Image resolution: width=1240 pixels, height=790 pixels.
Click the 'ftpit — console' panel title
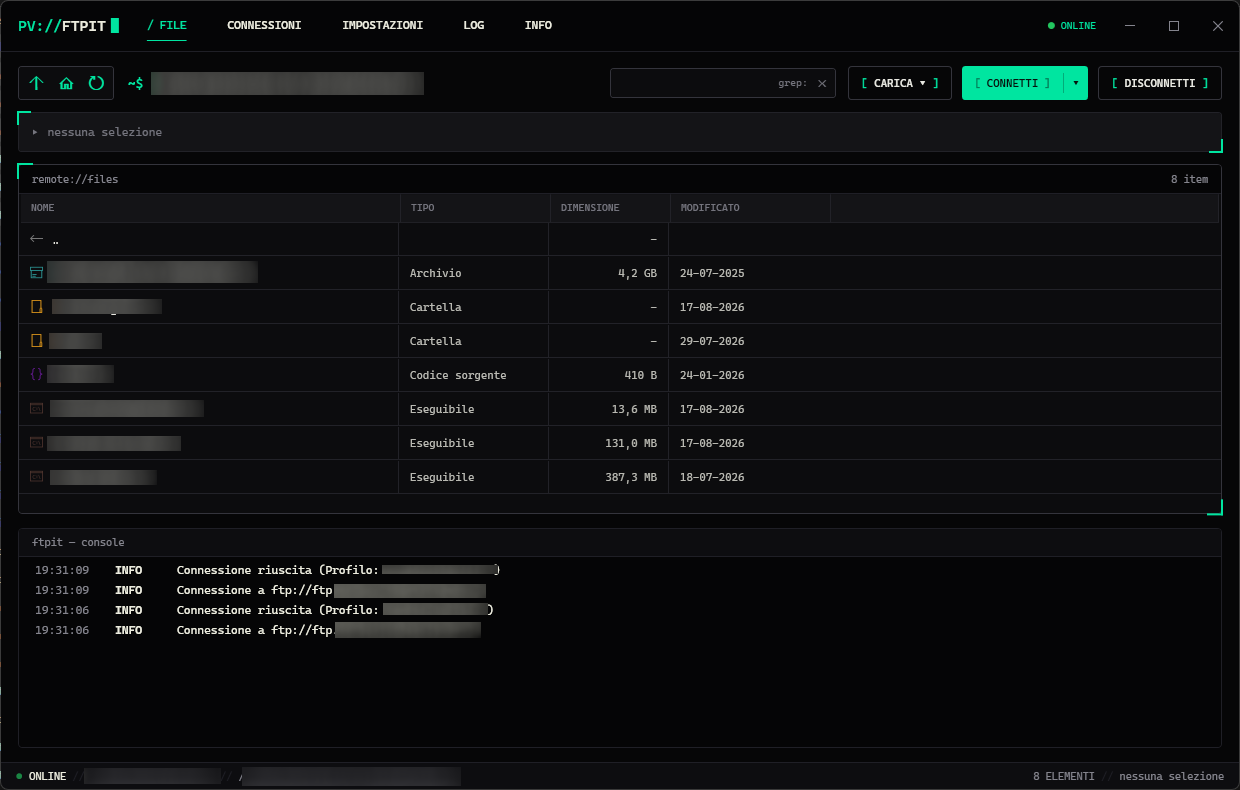click(x=78, y=542)
